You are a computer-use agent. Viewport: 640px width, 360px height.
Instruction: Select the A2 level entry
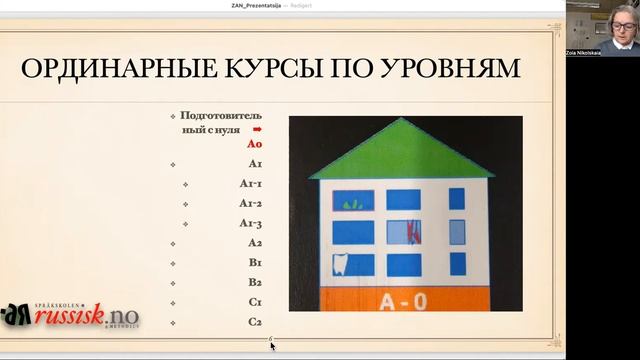coord(255,243)
